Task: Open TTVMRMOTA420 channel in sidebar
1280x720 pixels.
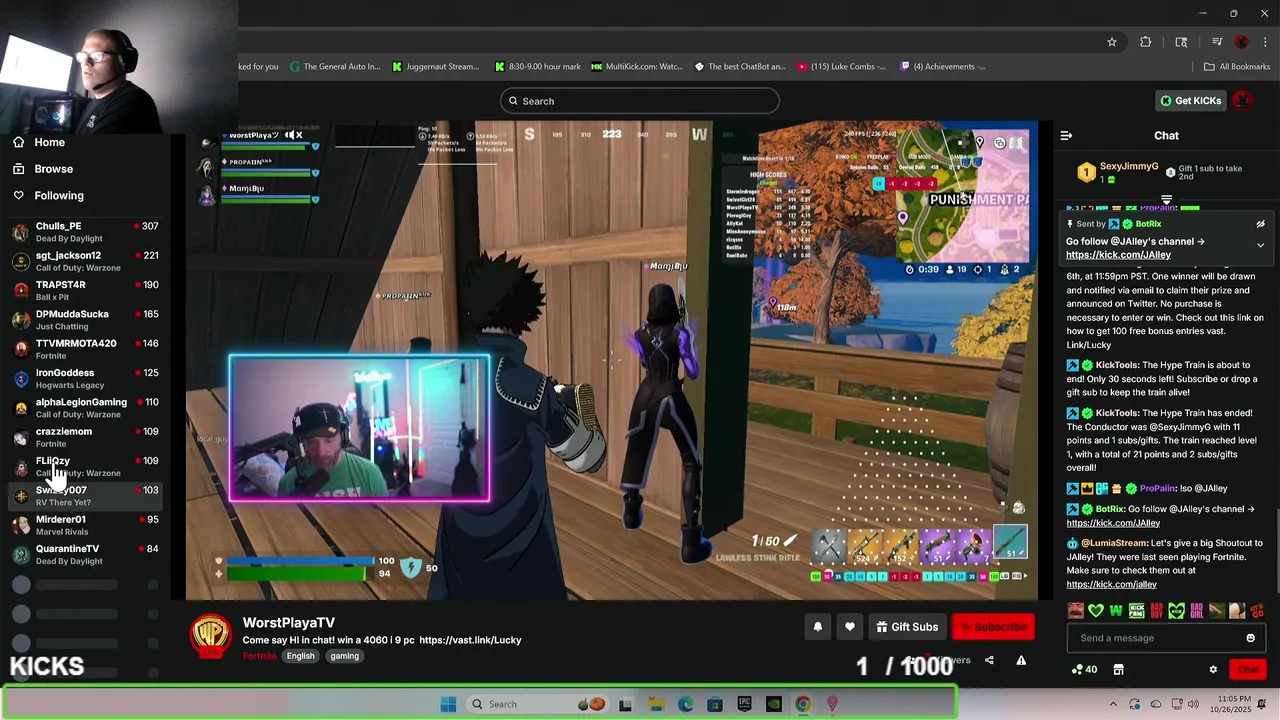Action: tap(85, 349)
